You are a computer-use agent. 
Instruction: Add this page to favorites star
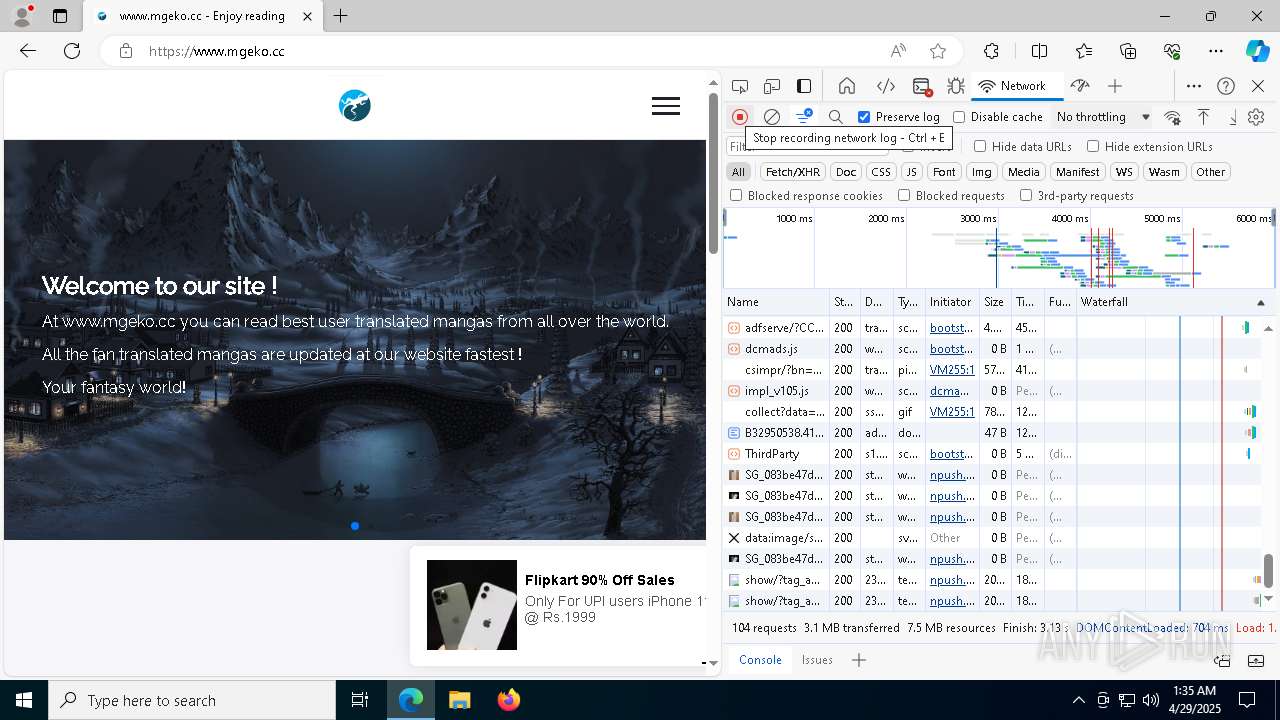tap(937, 51)
